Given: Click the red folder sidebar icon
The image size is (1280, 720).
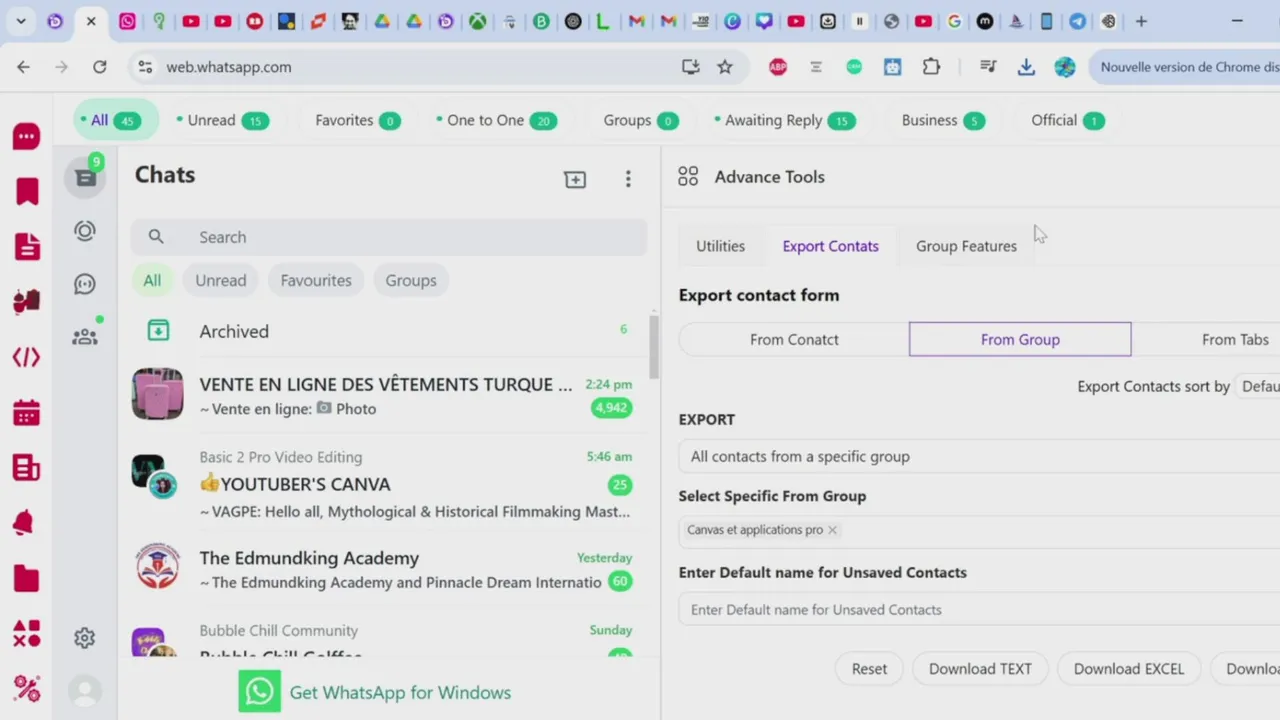Looking at the screenshot, I should coord(27,578).
